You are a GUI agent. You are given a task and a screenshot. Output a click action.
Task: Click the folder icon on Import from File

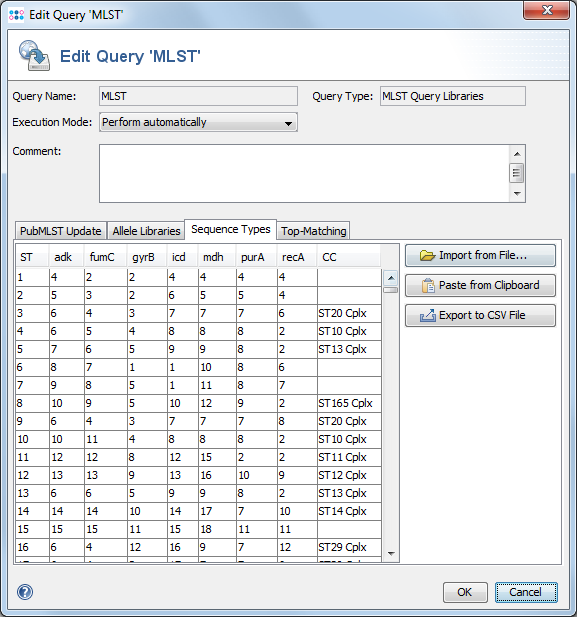[x=427, y=256]
